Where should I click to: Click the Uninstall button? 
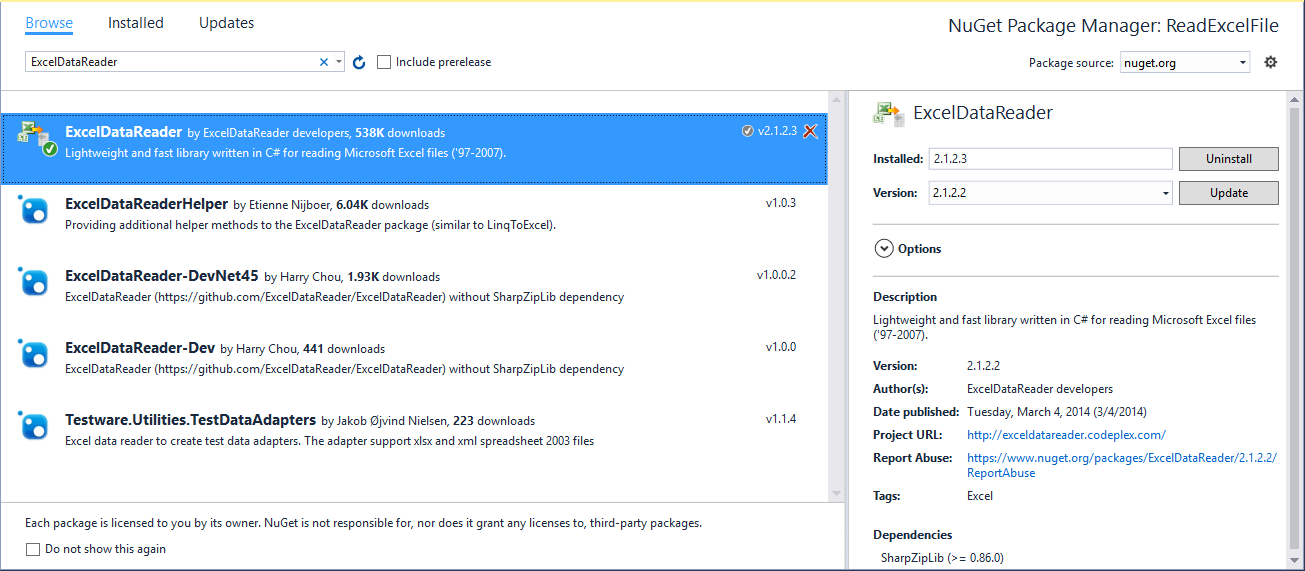click(x=1228, y=159)
